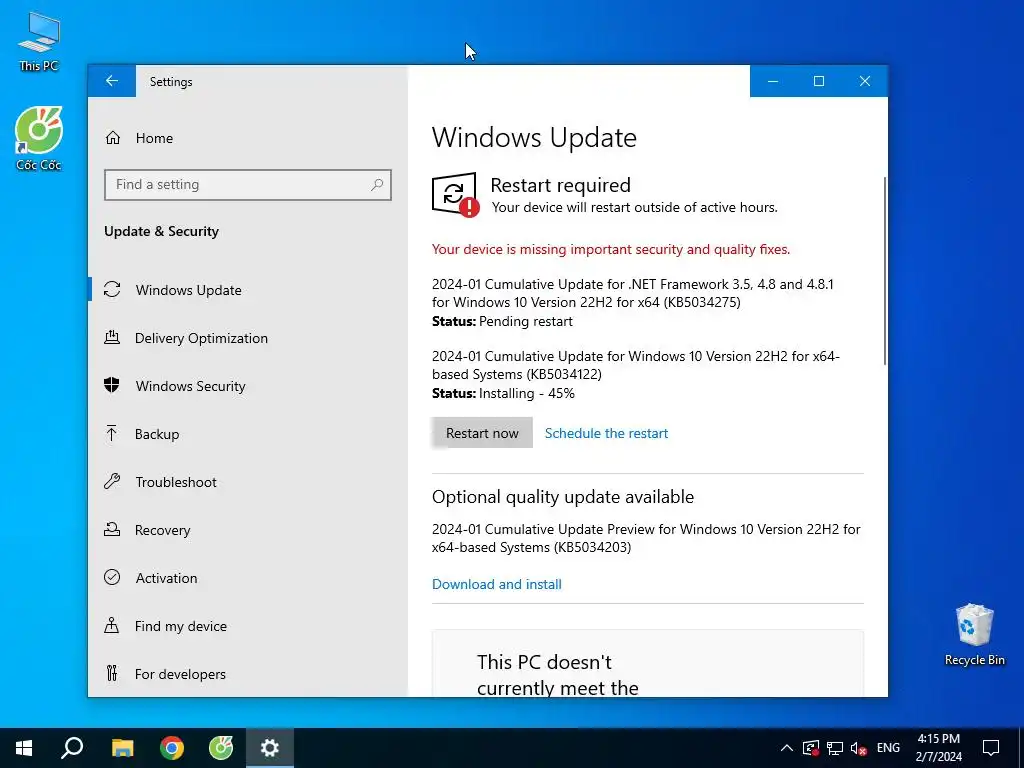The height and width of the screenshot is (768, 1024).
Task: Click the KB5034275 update description text
Action: (x=632, y=293)
